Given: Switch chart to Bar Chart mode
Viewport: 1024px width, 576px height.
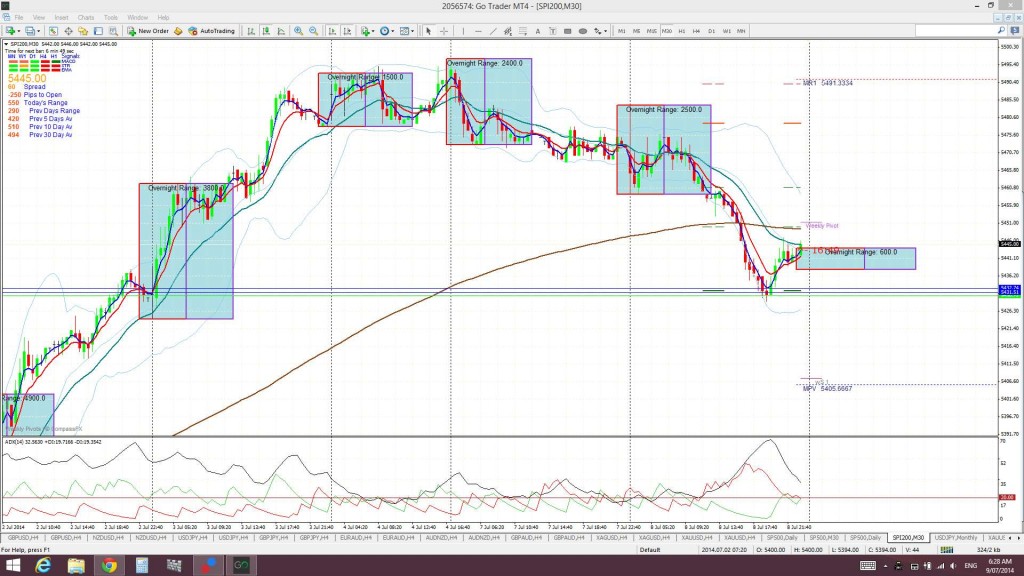Looking at the screenshot, I should click(x=251, y=31).
